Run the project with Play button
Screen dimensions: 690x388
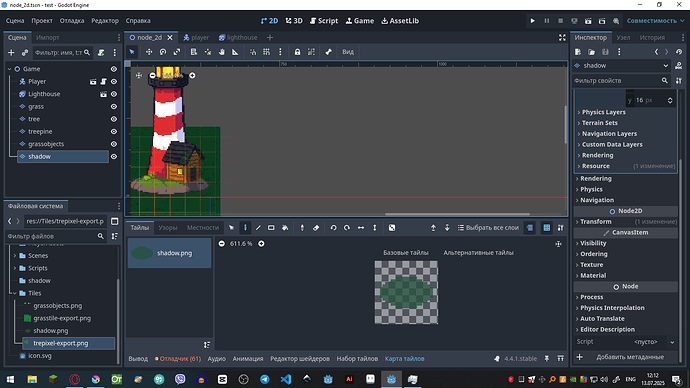532,21
